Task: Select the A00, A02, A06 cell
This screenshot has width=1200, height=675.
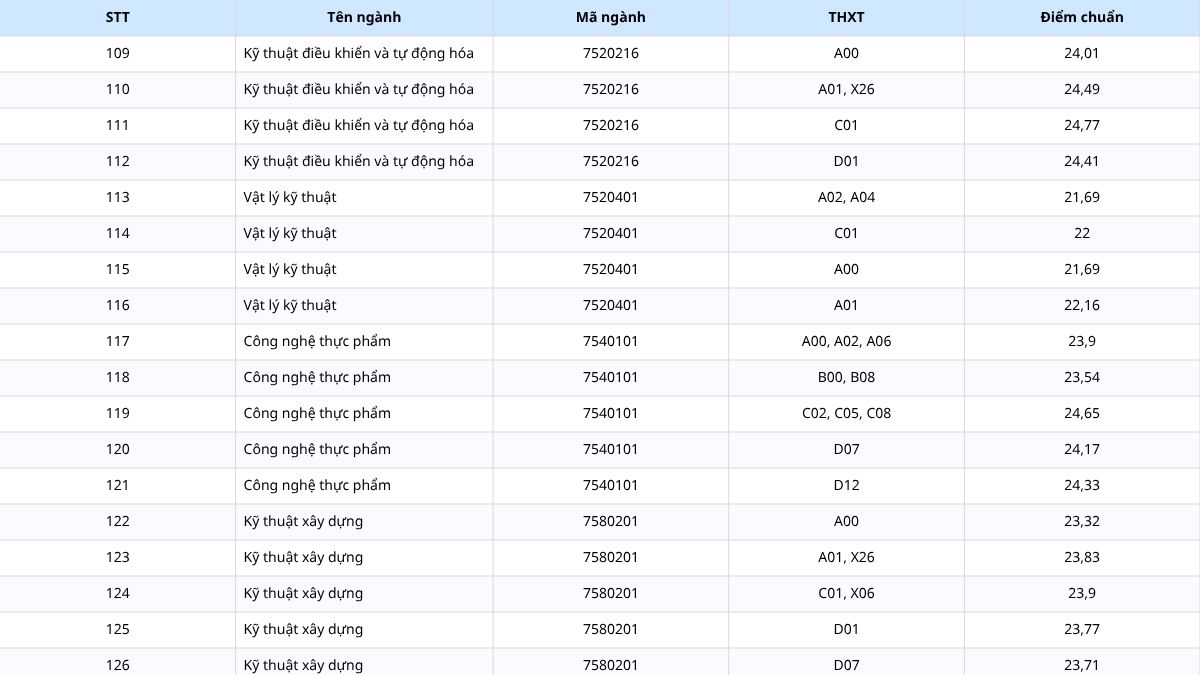Action: 847,342
